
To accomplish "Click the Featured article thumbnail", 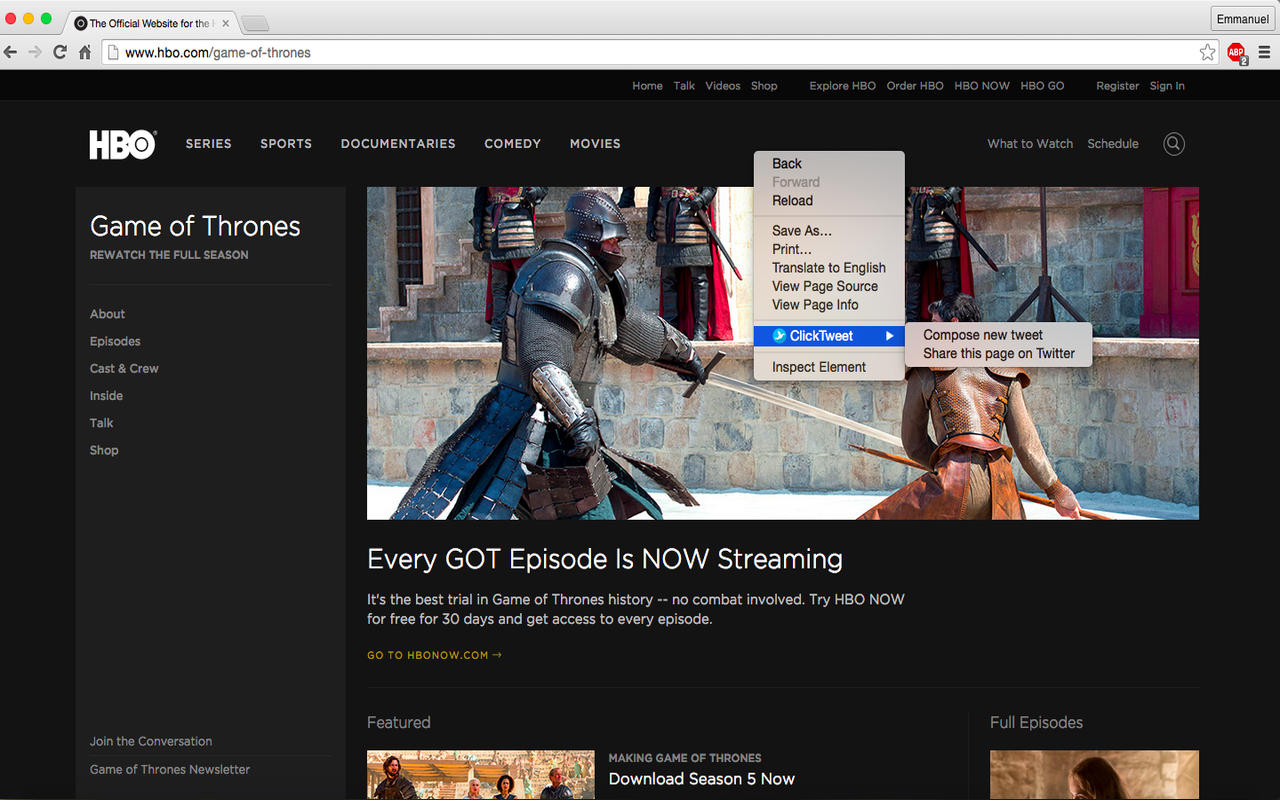I will [x=480, y=775].
